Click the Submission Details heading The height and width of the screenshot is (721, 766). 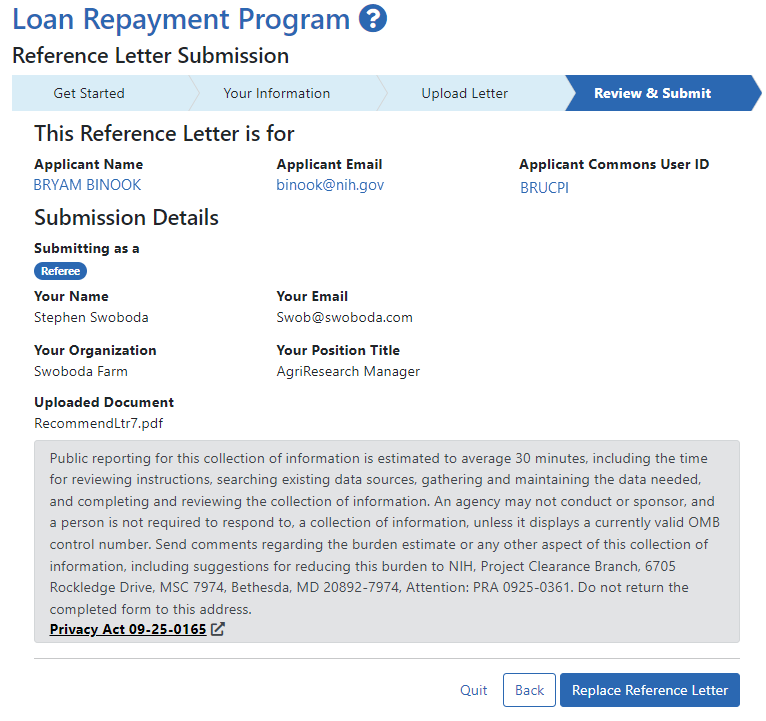coord(127,217)
